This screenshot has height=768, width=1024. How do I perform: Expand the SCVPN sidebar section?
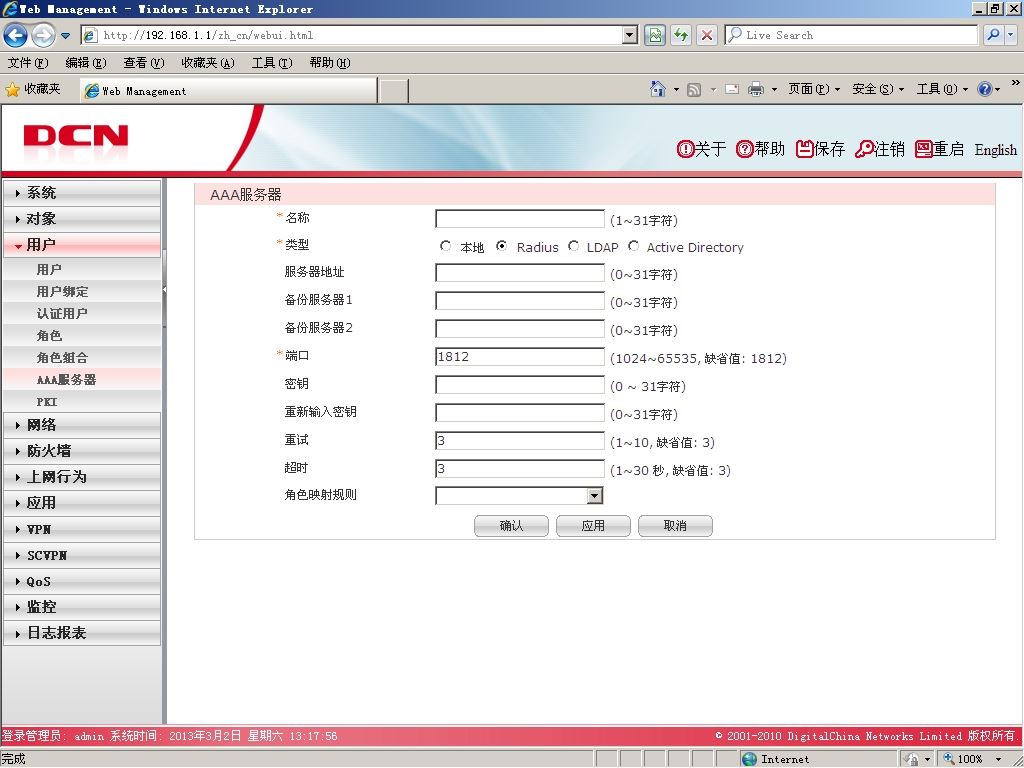(82, 555)
